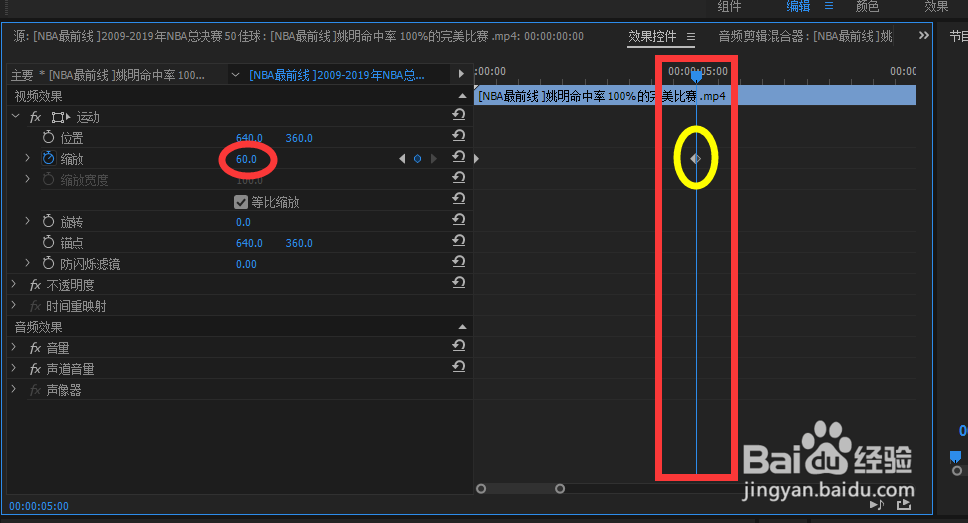Reset the 运动 motion effect
968x523 pixels.
459,115
